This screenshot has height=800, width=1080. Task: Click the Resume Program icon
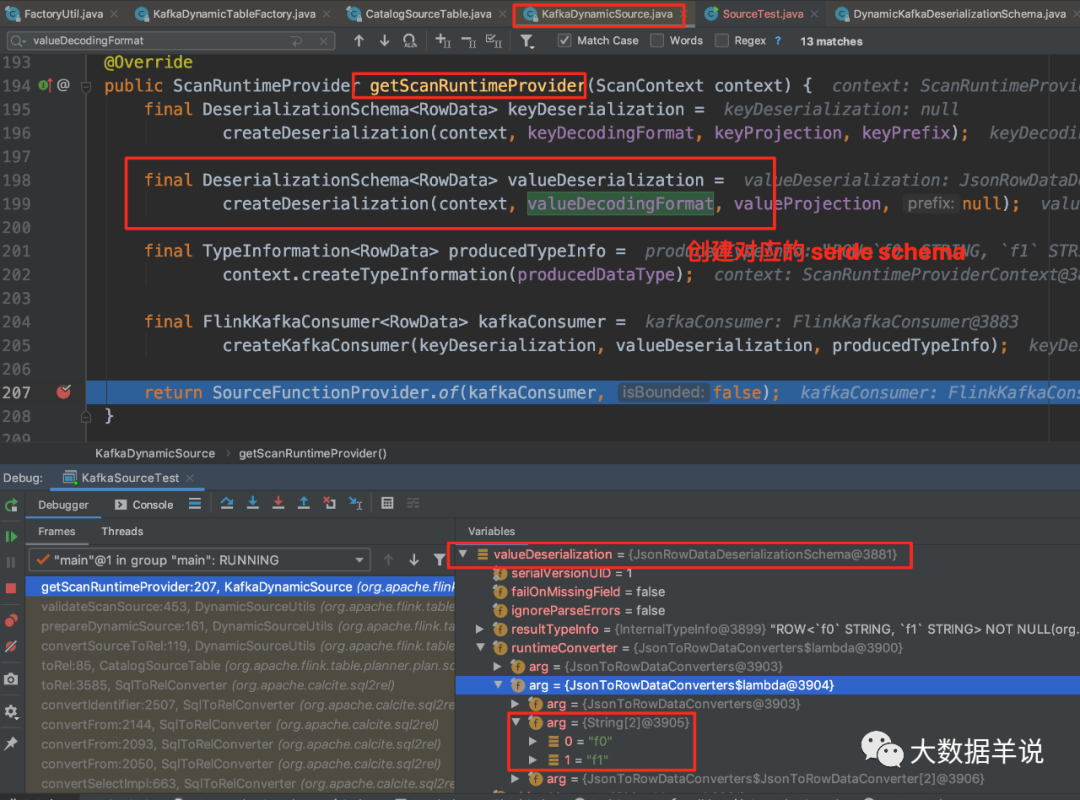click(x=11, y=536)
